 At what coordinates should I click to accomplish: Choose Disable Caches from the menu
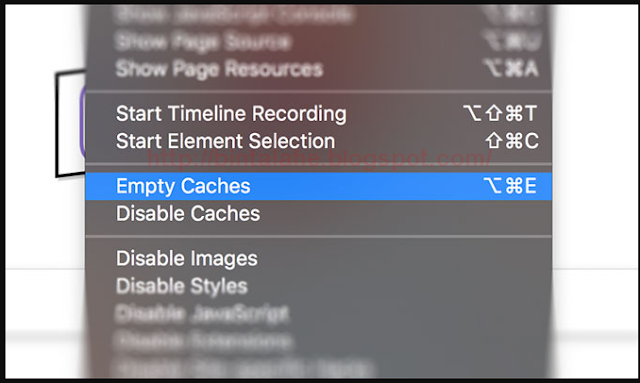tap(318, 214)
